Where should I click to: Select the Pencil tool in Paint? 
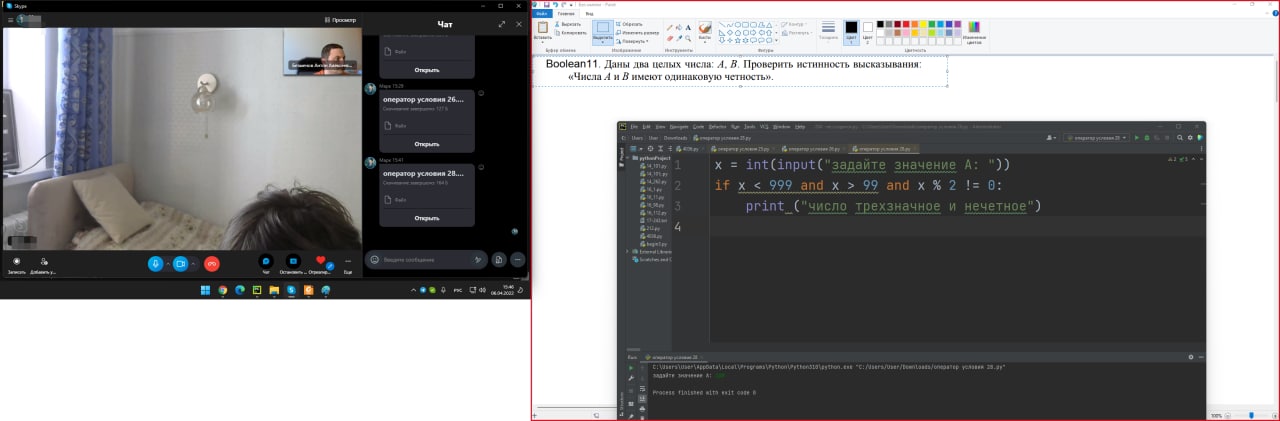click(x=670, y=28)
